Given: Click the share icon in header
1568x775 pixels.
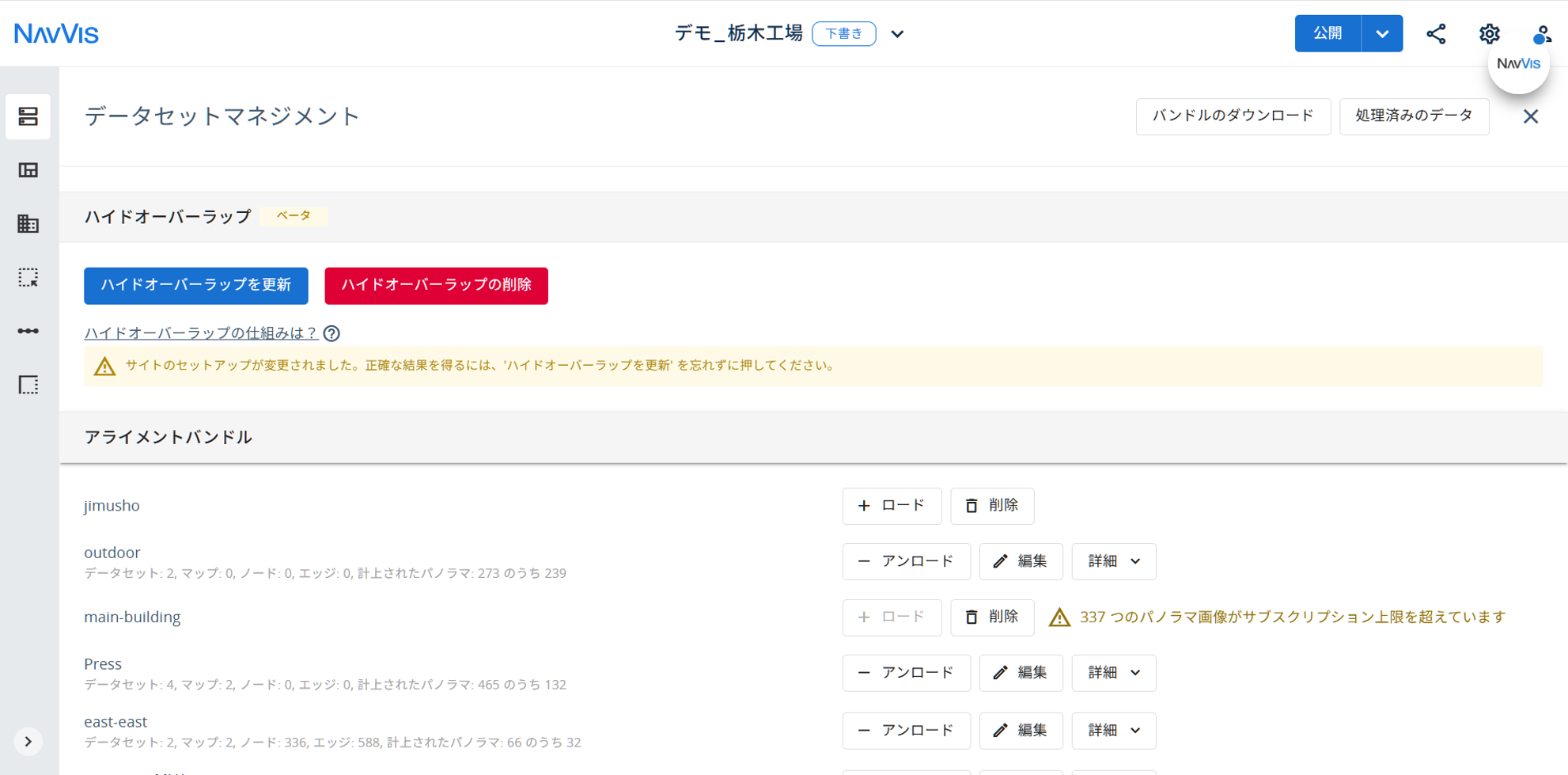Looking at the screenshot, I should tap(1436, 33).
